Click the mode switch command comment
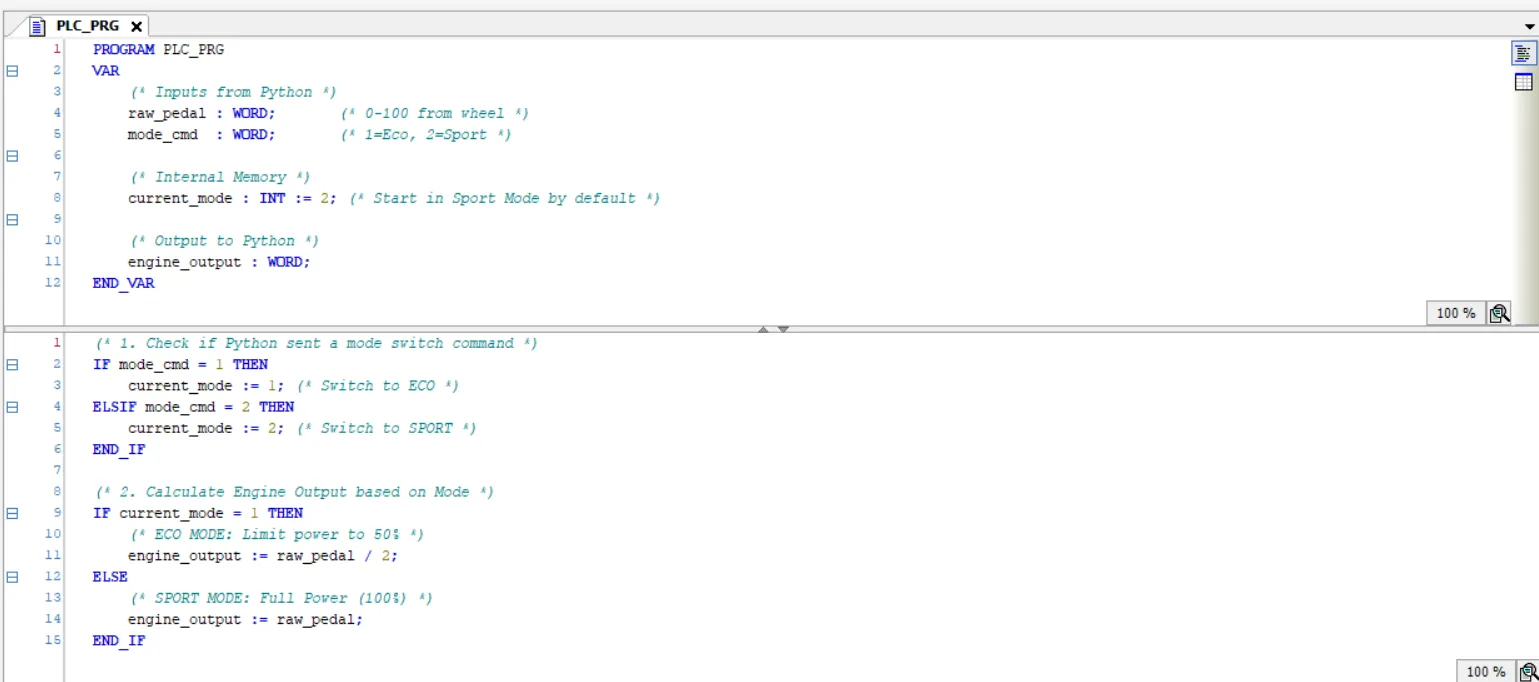 tap(316, 343)
